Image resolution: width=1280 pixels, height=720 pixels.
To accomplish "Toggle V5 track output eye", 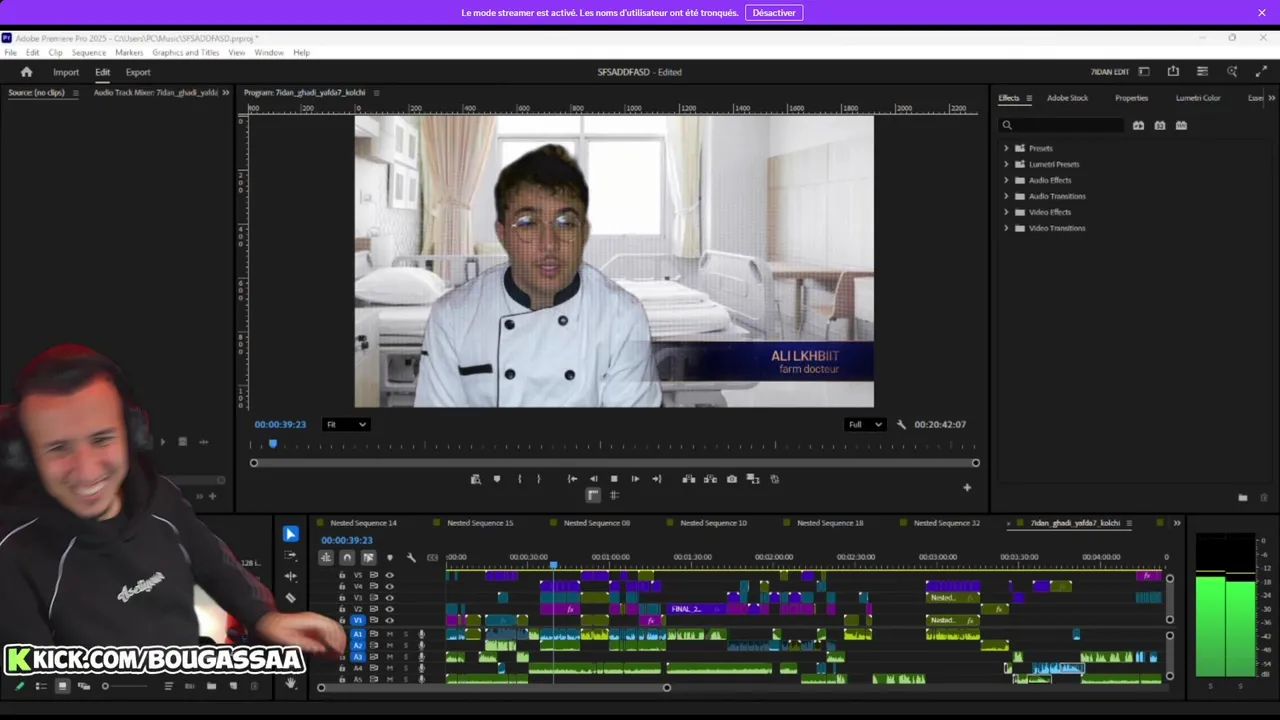I will [x=390, y=575].
